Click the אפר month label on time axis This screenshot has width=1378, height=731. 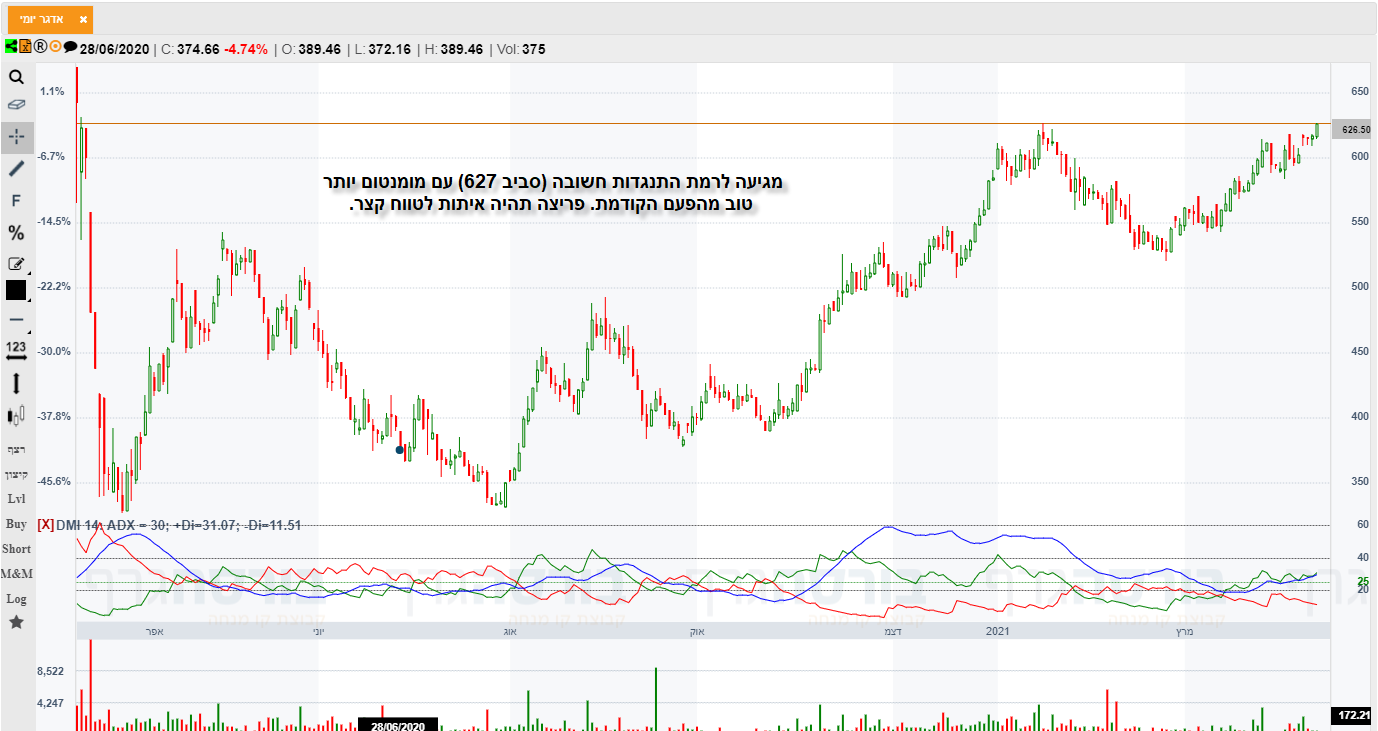154,632
